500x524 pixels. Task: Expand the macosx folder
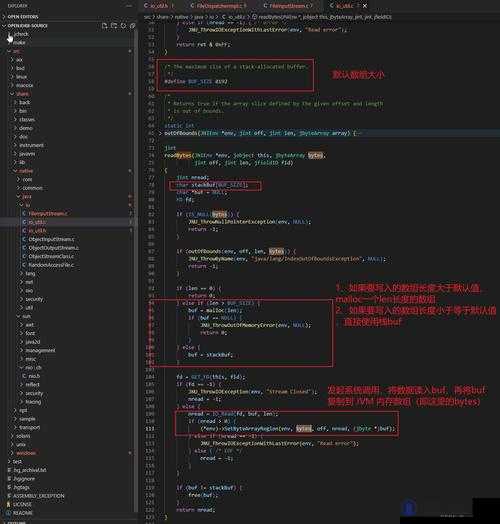[x=22, y=85]
